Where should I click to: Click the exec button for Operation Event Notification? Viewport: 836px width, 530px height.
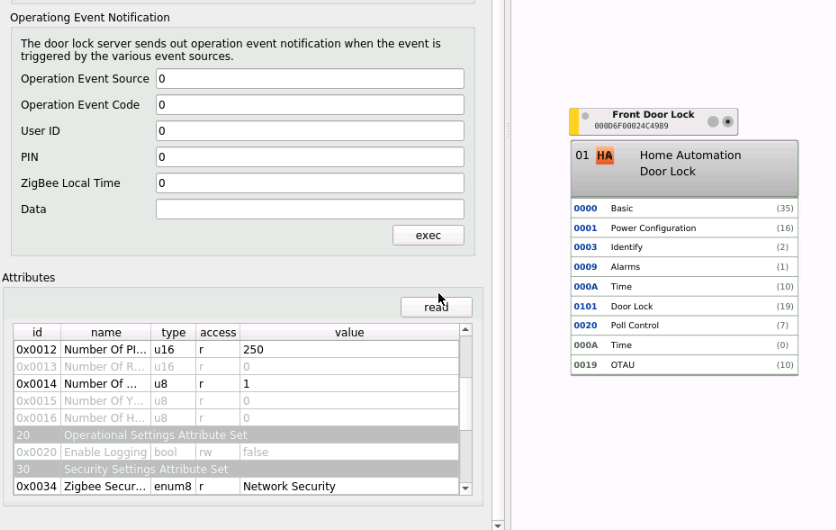click(428, 235)
